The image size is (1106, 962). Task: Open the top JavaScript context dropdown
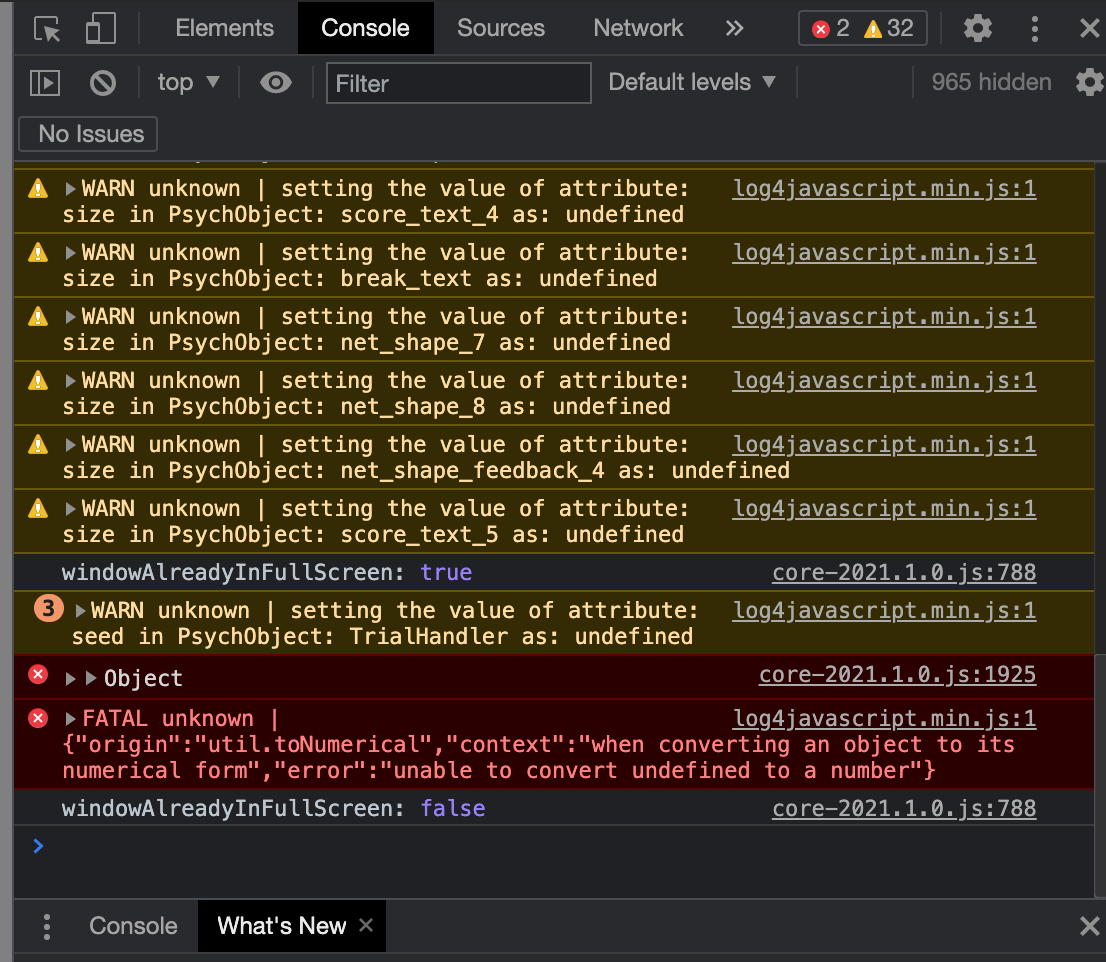[188, 83]
